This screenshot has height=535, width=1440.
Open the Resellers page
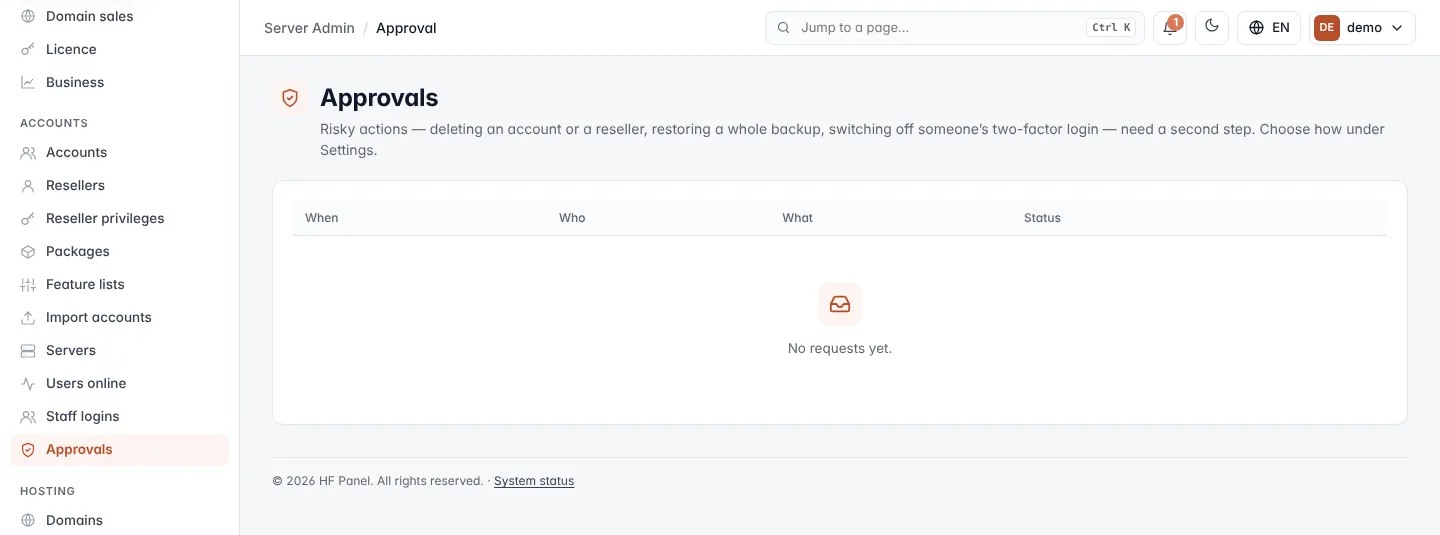(x=120, y=185)
